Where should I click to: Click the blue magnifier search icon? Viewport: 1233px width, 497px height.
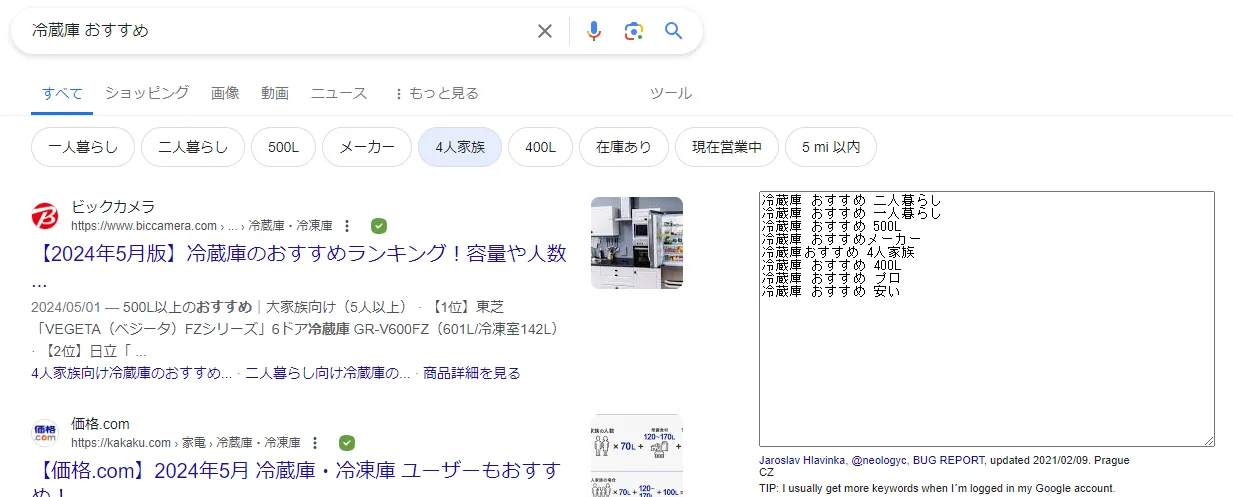click(x=674, y=31)
